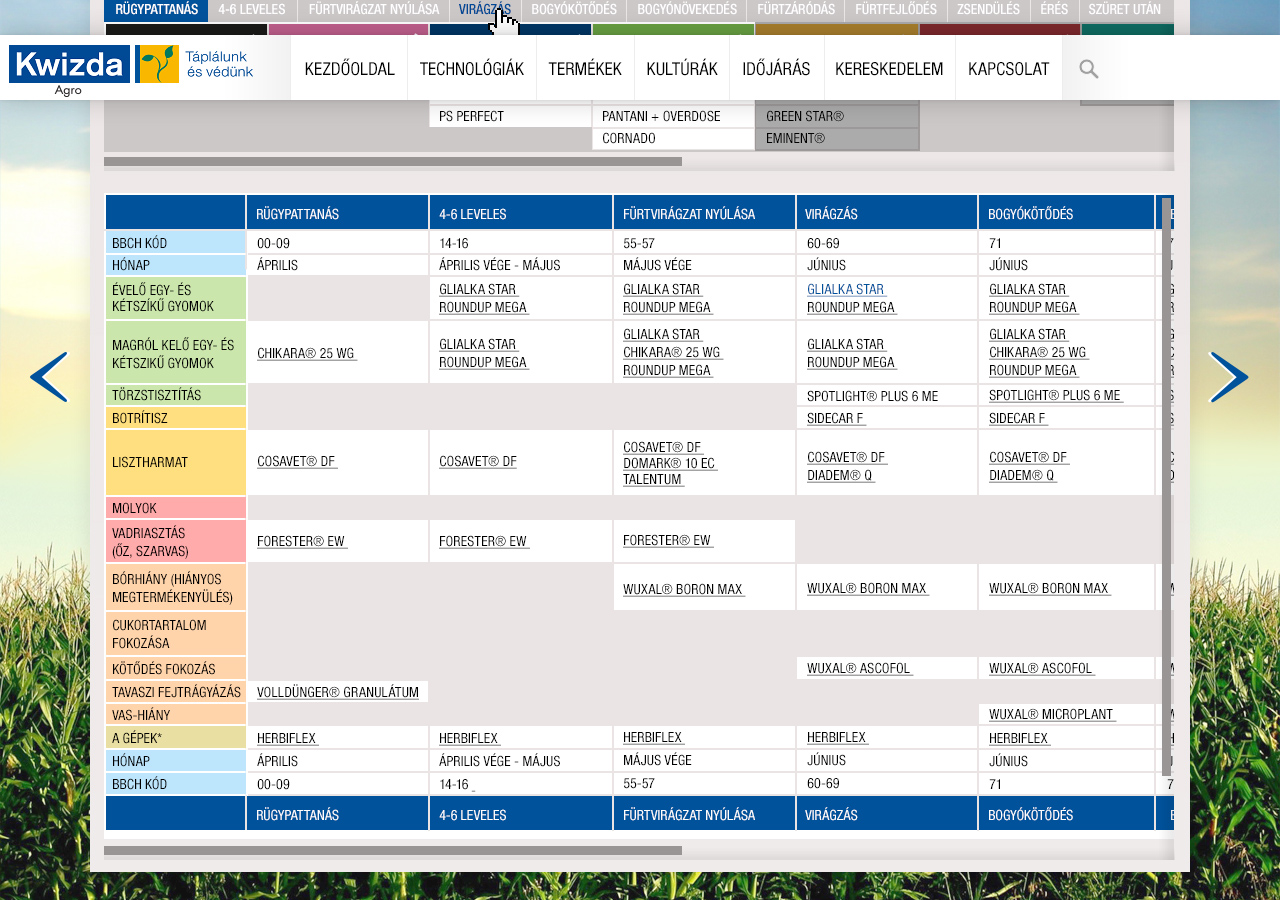Open HERBIFLEX in Rügypattanás column
Image resolution: width=1280 pixels, height=900 pixels.
[287, 738]
